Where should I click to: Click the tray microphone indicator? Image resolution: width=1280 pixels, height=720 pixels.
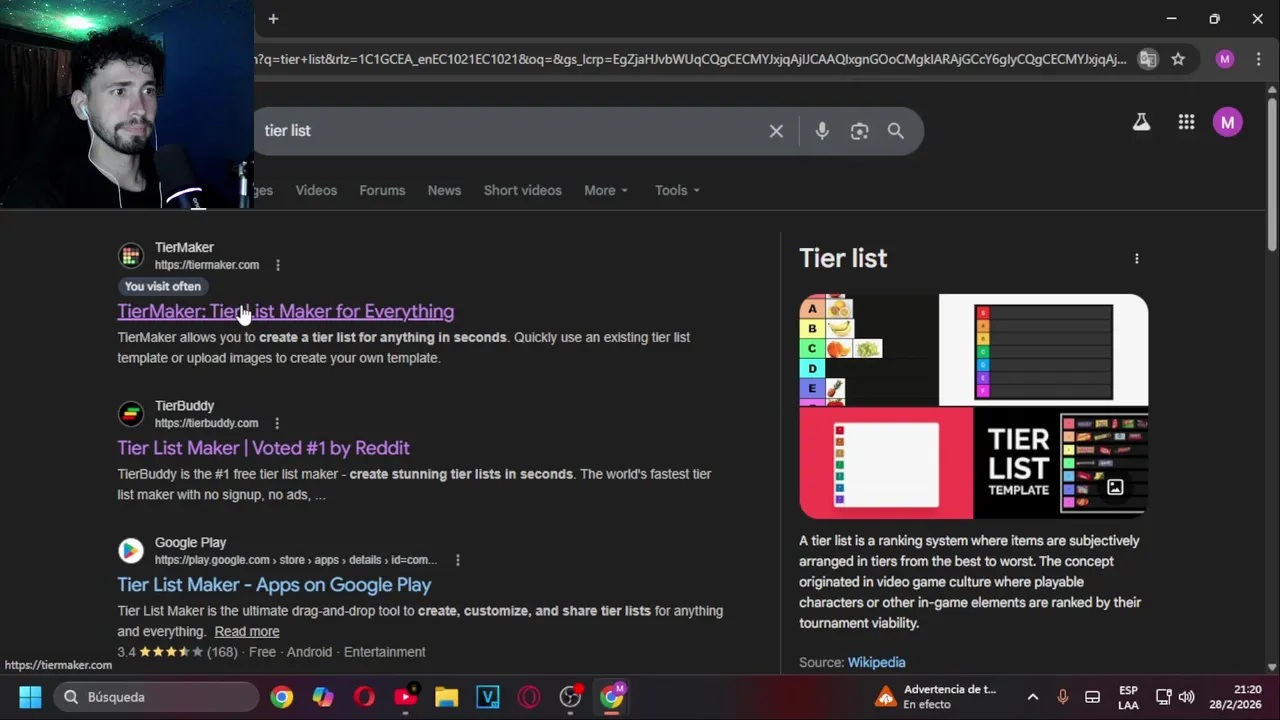[x=1063, y=697]
